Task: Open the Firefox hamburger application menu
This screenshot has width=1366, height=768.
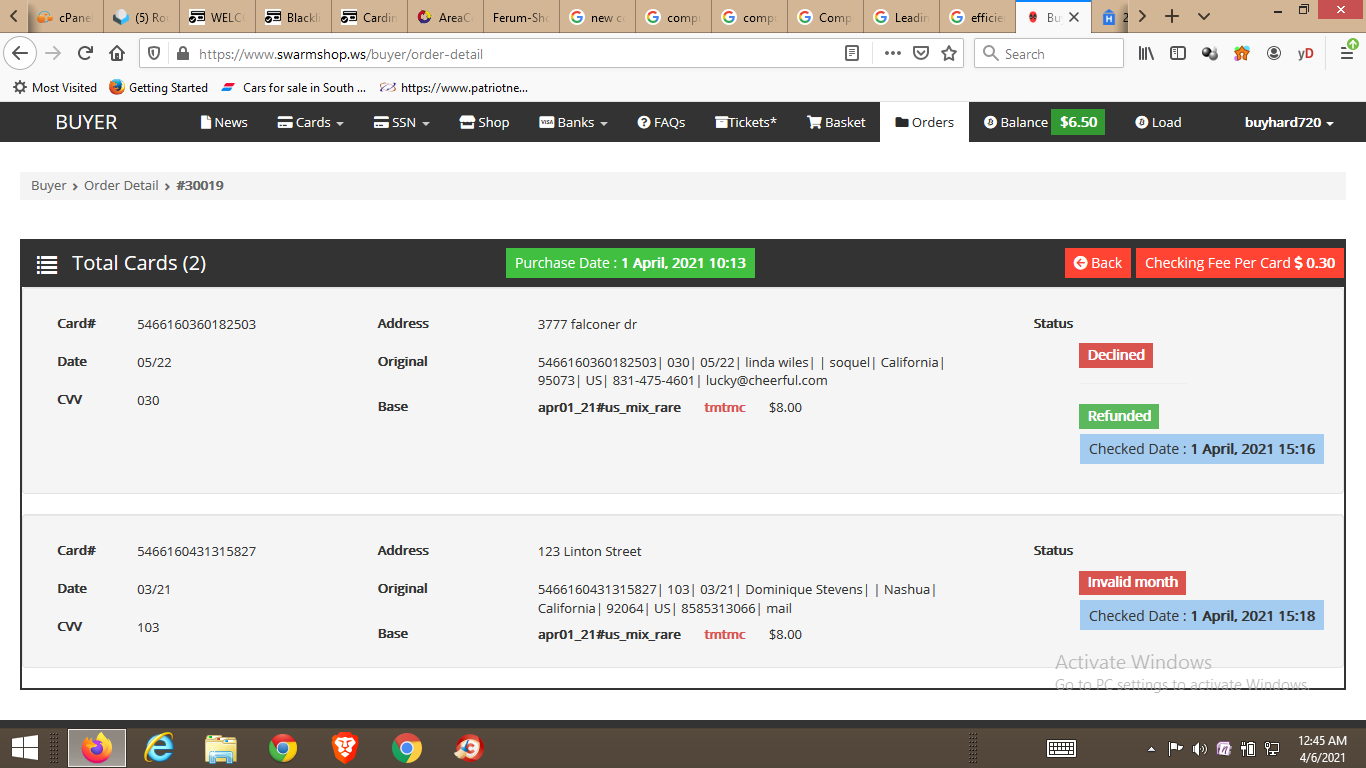Action: (x=1346, y=54)
